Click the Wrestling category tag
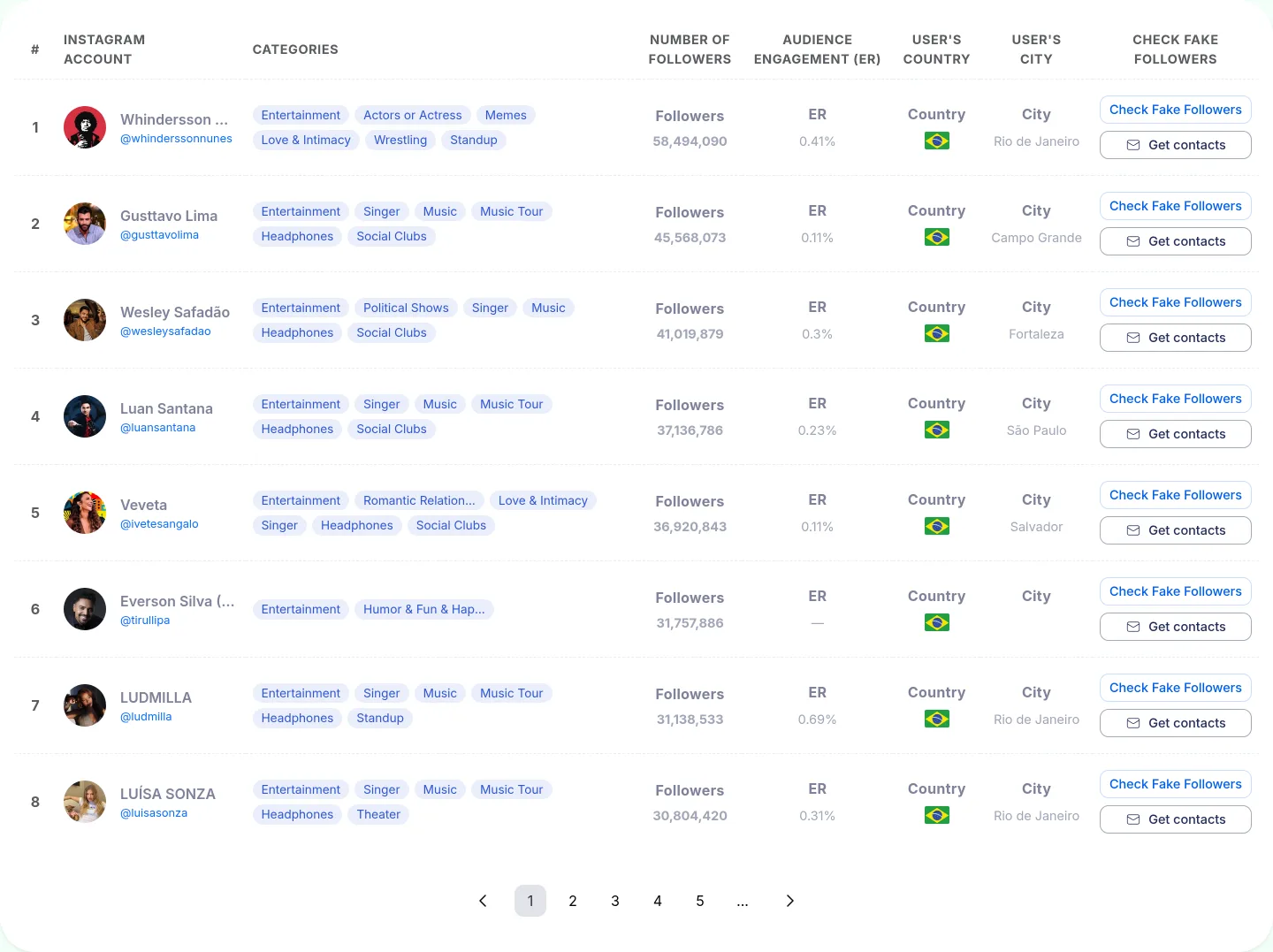The width and height of the screenshot is (1273, 952). point(400,140)
